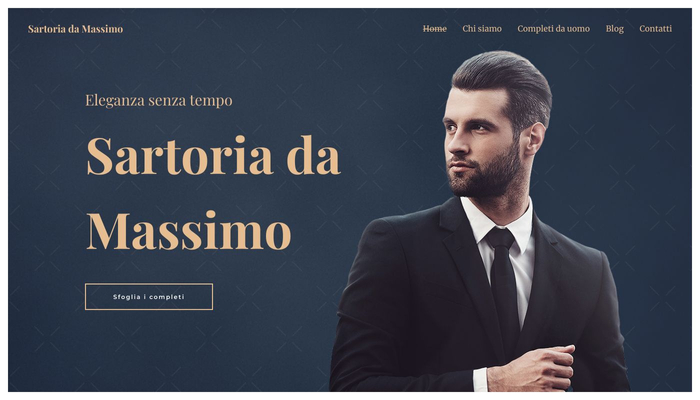Click the white shirt cuff
Screen dimensions: 700x400
pyautogui.click(x=480, y=379)
